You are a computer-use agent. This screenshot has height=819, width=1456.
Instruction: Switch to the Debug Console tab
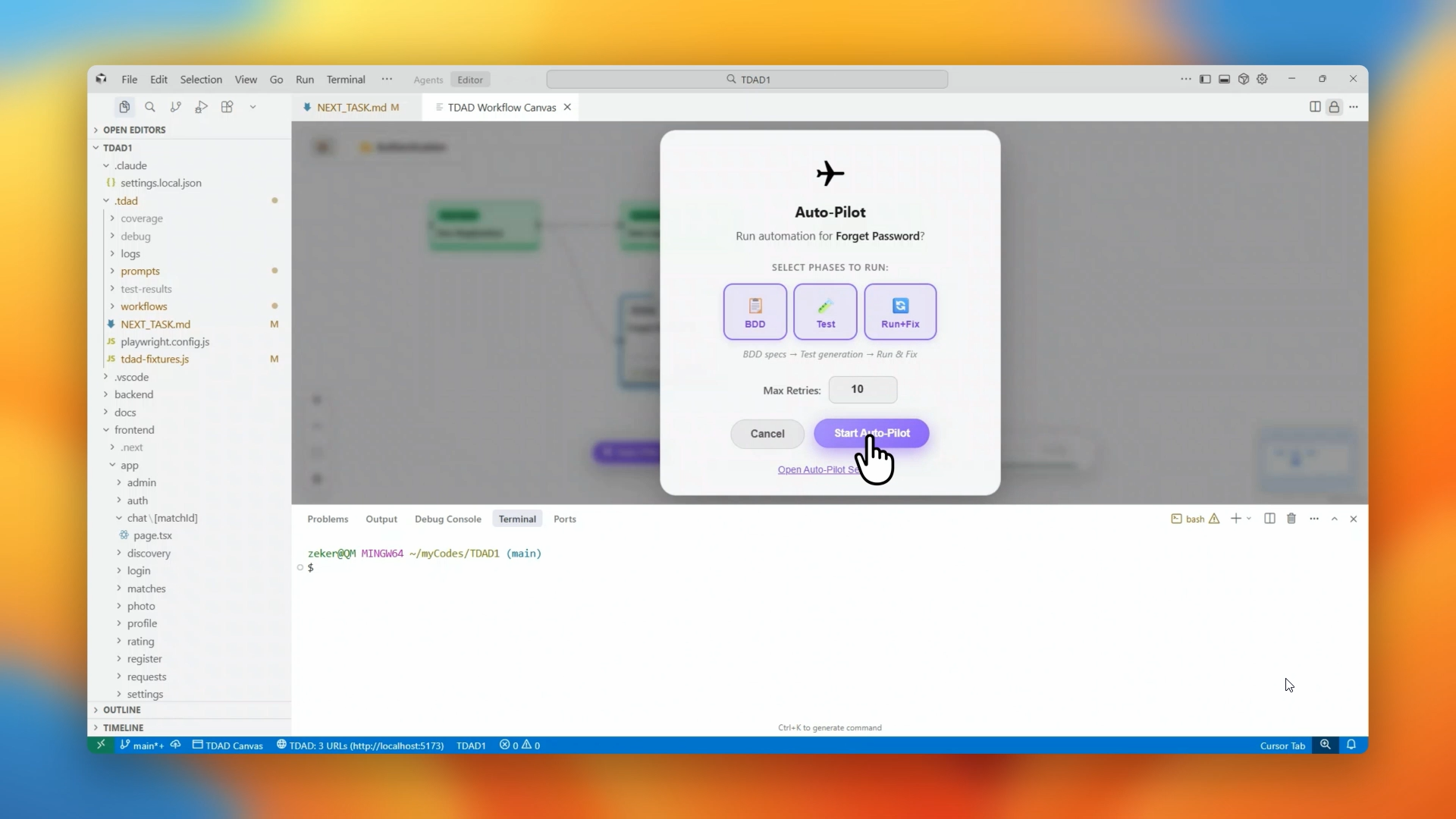click(x=447, y=519)
